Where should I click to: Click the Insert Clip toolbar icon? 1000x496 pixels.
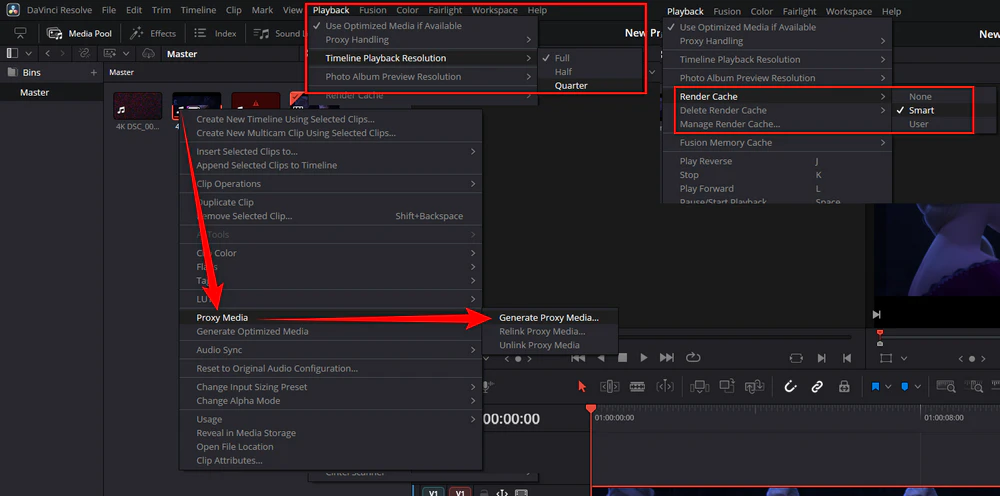(x=700, y=386)
